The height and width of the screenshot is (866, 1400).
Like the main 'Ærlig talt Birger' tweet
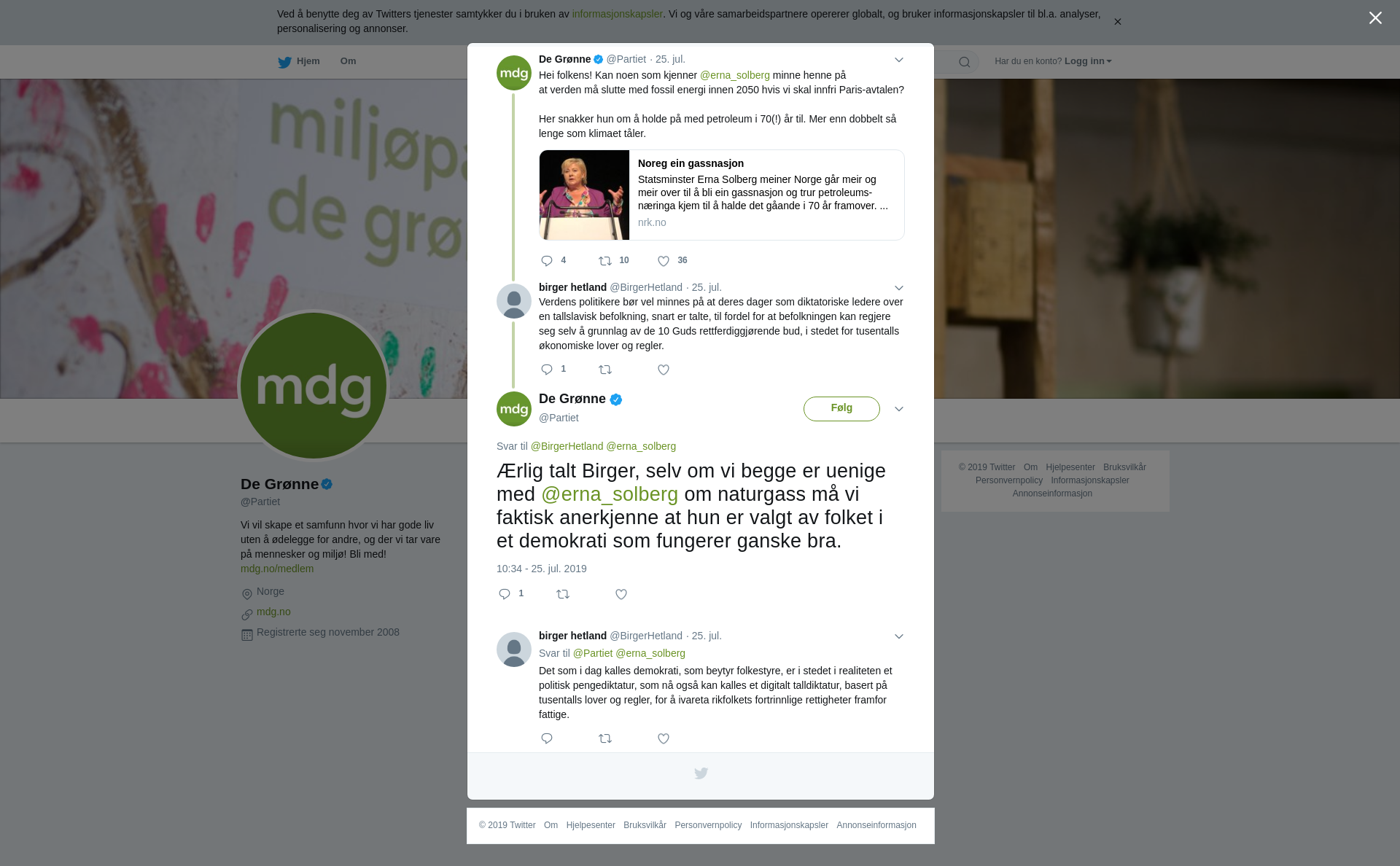tap(621, 595)
